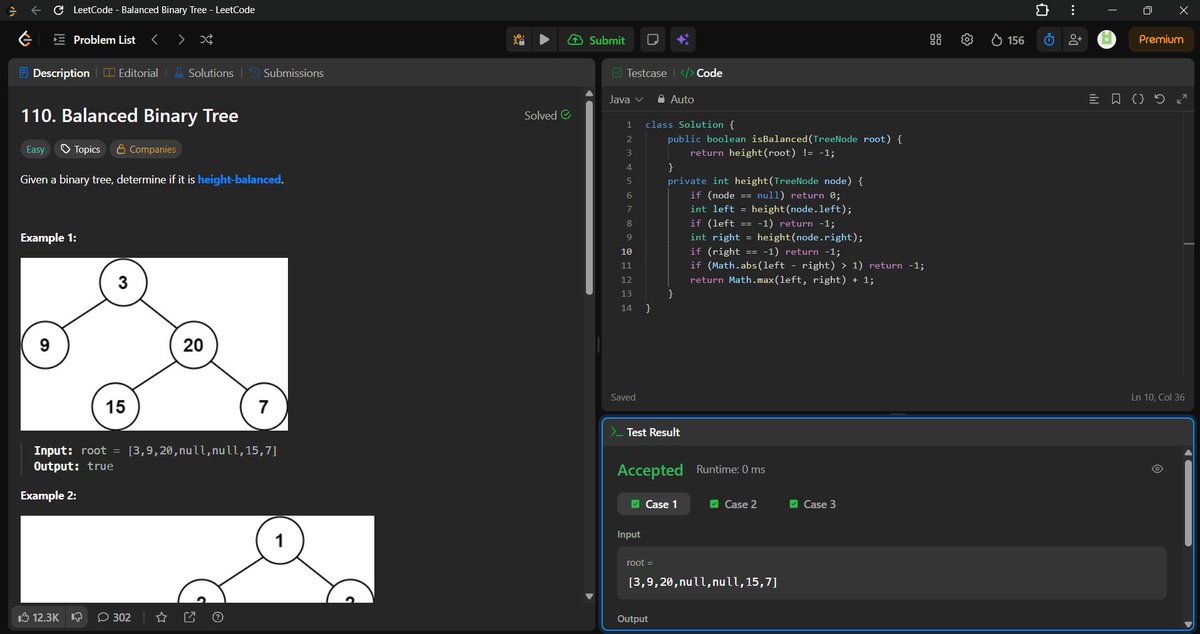1200x634 pixels.
Task: Open the help question mark icon
Action: 217,617
